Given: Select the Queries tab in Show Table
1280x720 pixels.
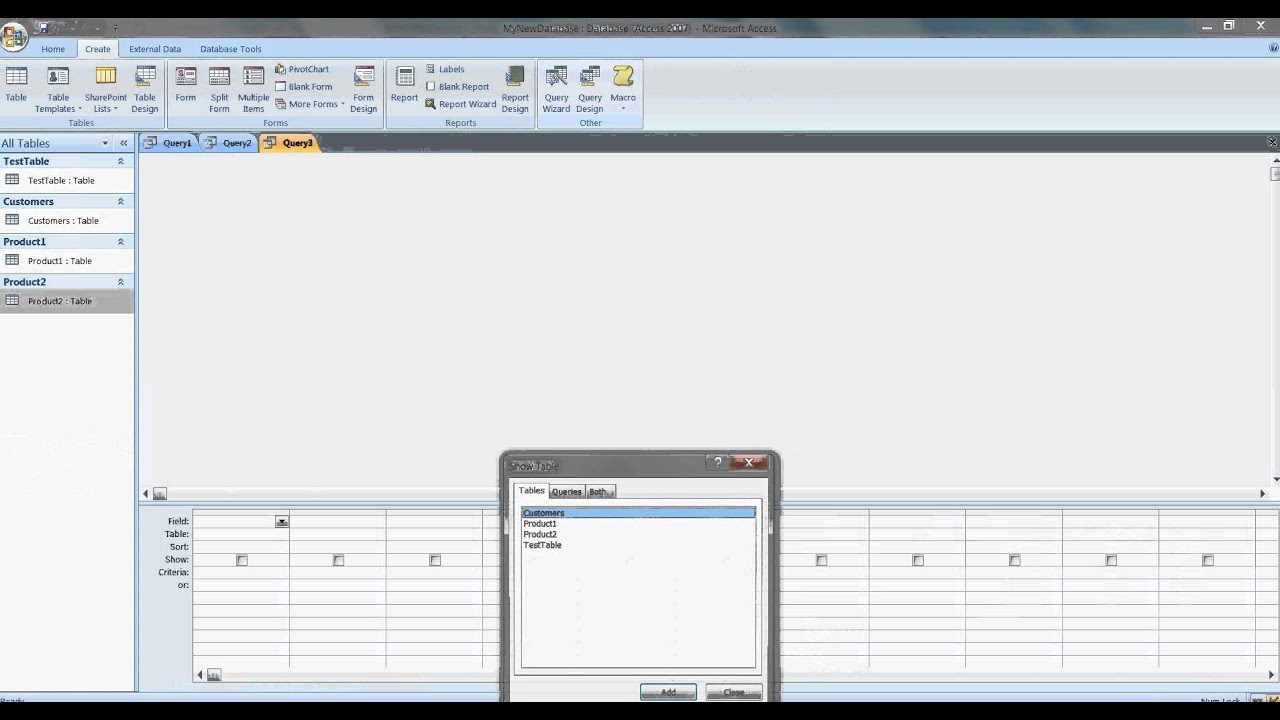Looking at the screenshot, I should point(566,492).
